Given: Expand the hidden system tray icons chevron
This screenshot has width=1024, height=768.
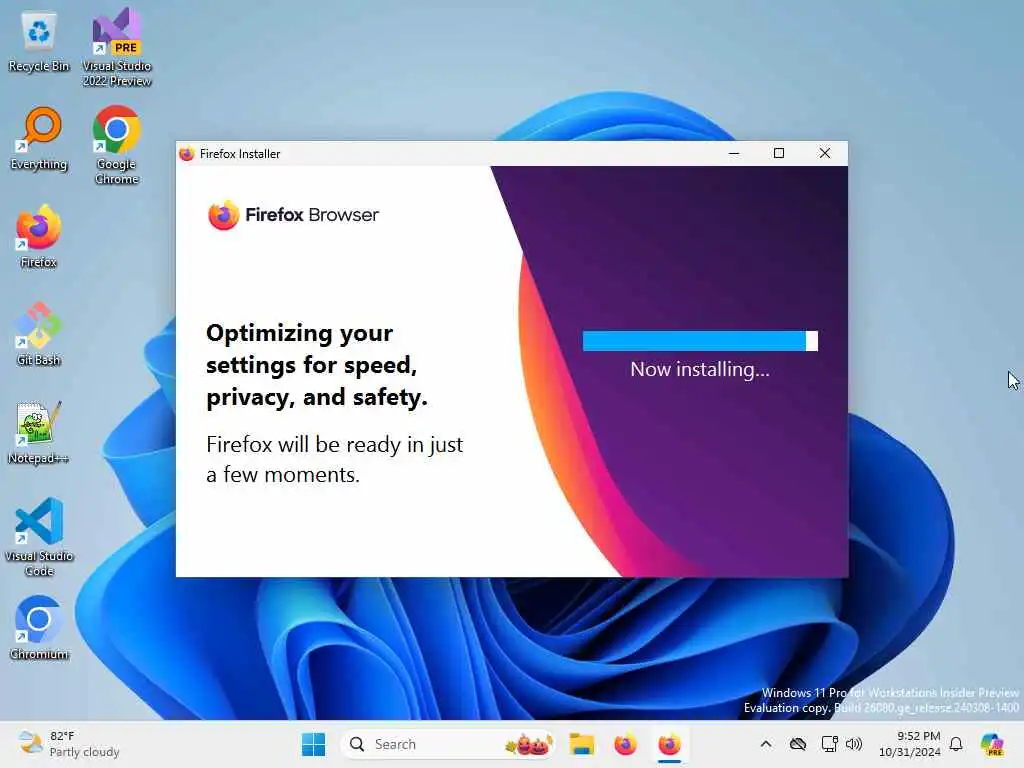Looking at the screenshot, I should tap(766, 744).
